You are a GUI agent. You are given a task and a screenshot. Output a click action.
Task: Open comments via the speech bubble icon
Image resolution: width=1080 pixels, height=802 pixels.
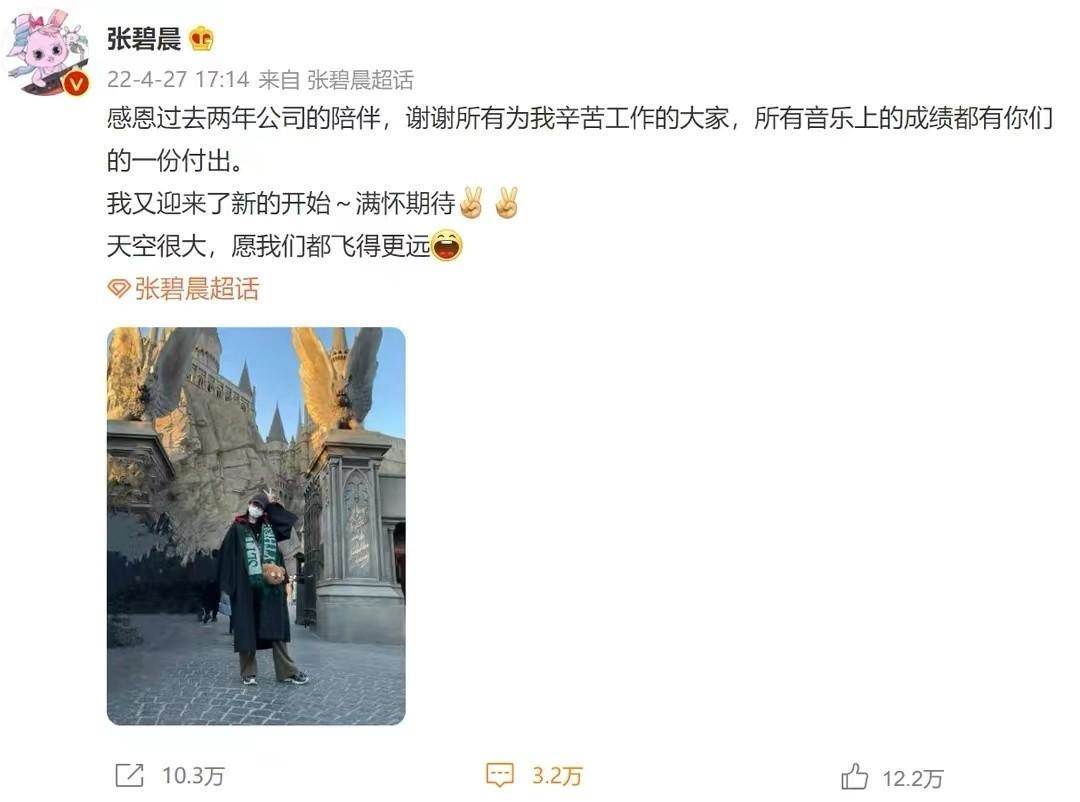tap(500, 775)
